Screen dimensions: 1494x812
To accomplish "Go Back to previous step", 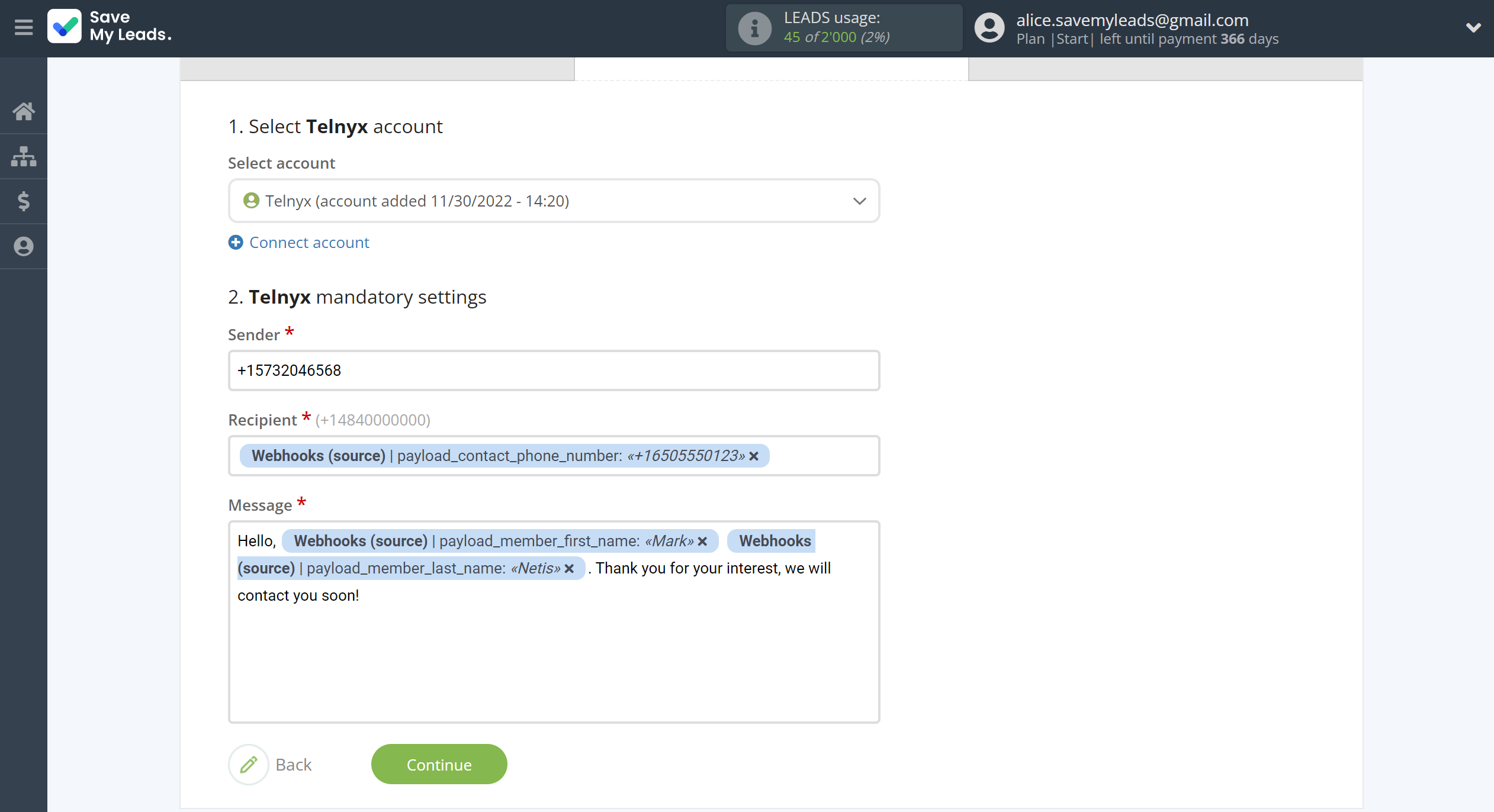I will point(293,765).
